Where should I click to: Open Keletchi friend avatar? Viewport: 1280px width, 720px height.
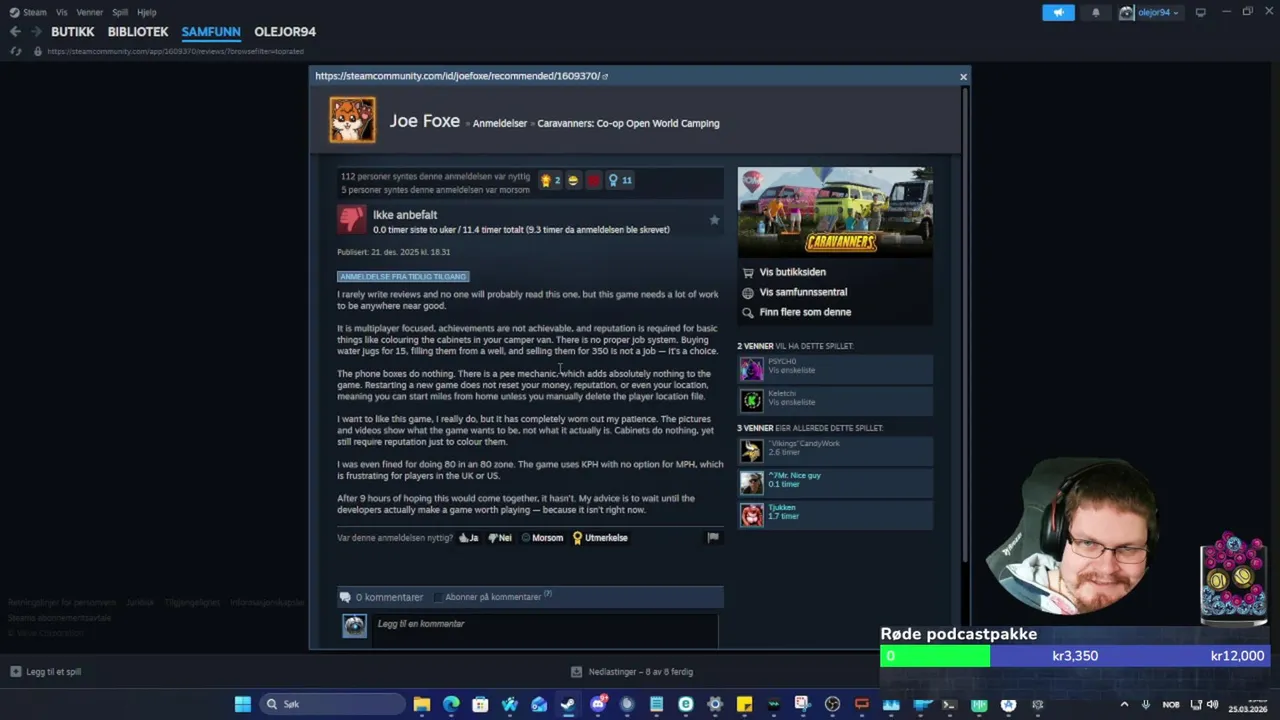(751, 401)
